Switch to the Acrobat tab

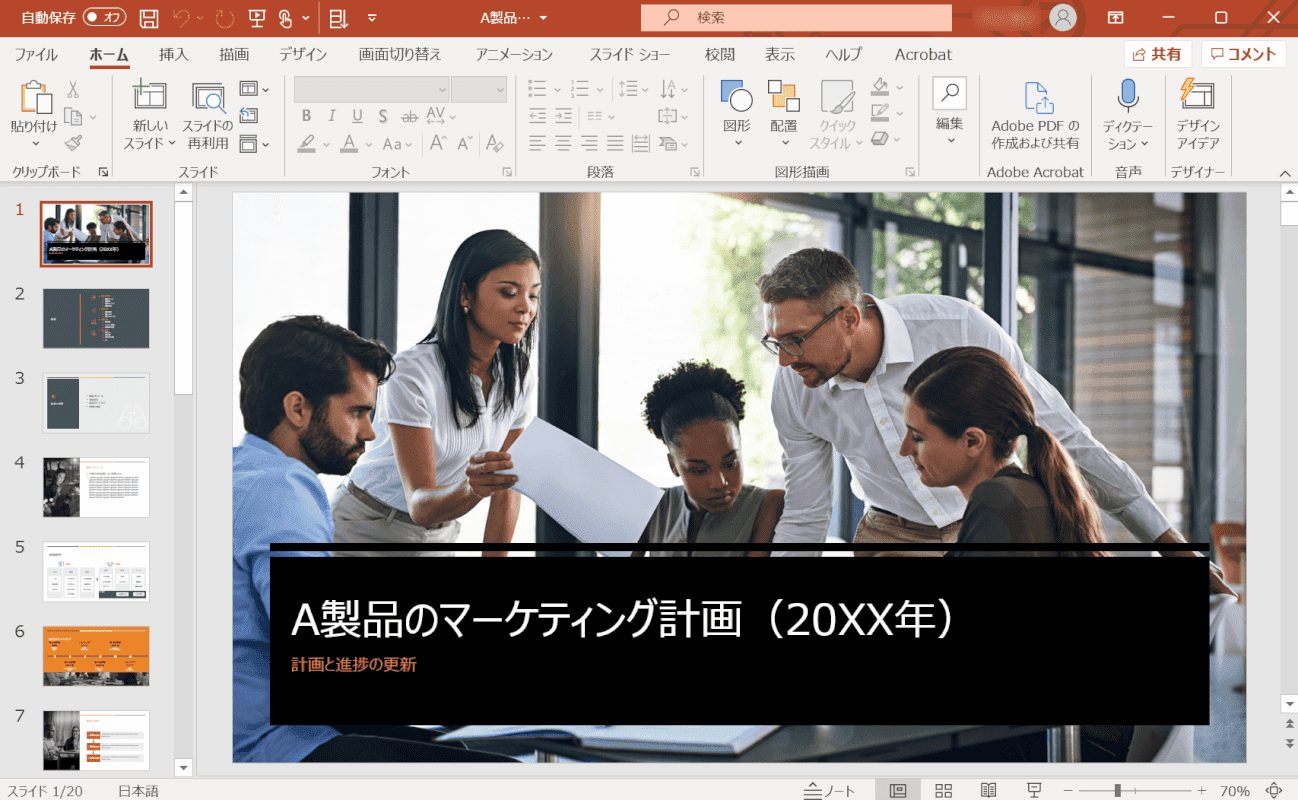pos(923,54)
